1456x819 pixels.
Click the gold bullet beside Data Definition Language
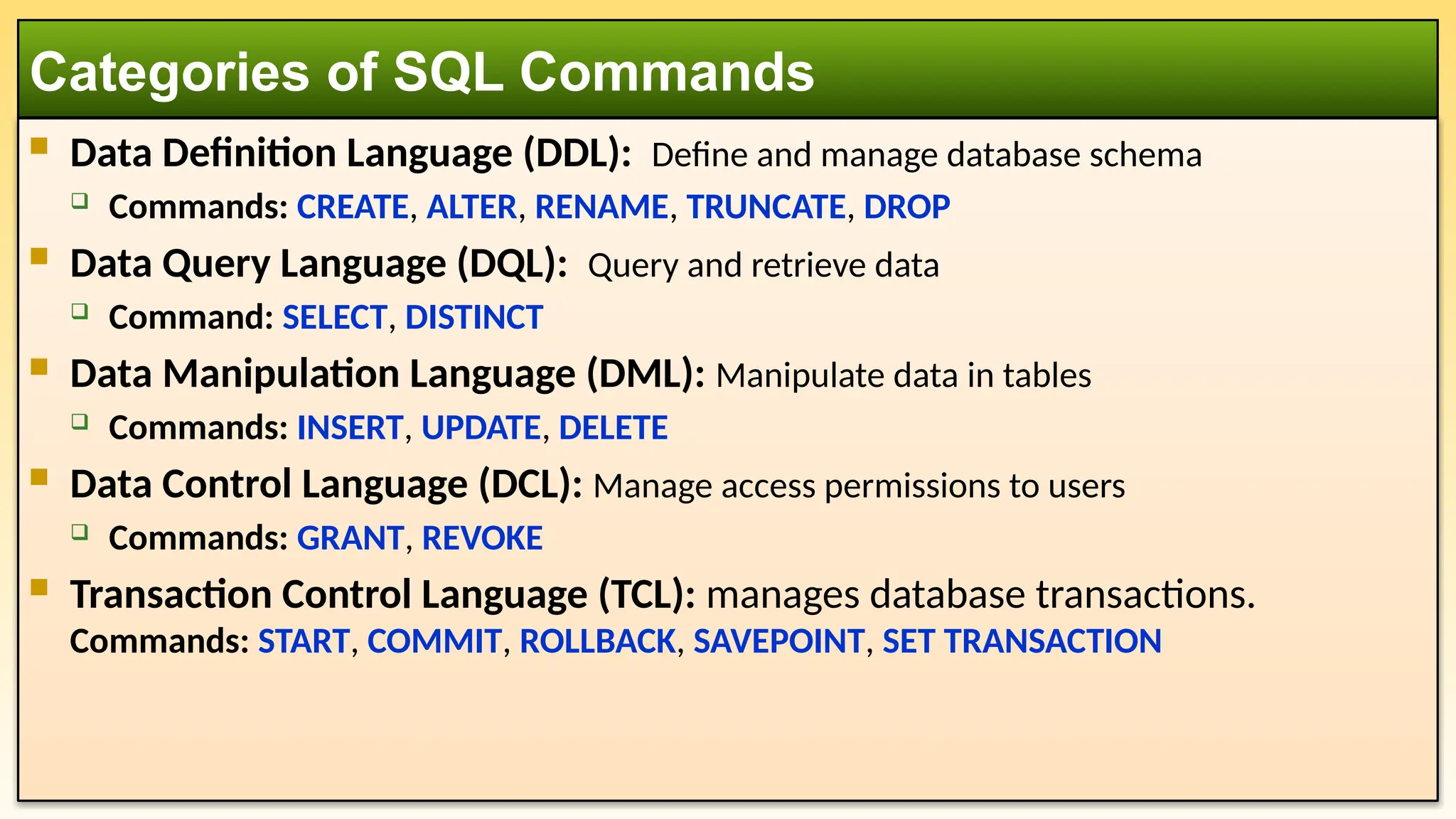[39, 146]
